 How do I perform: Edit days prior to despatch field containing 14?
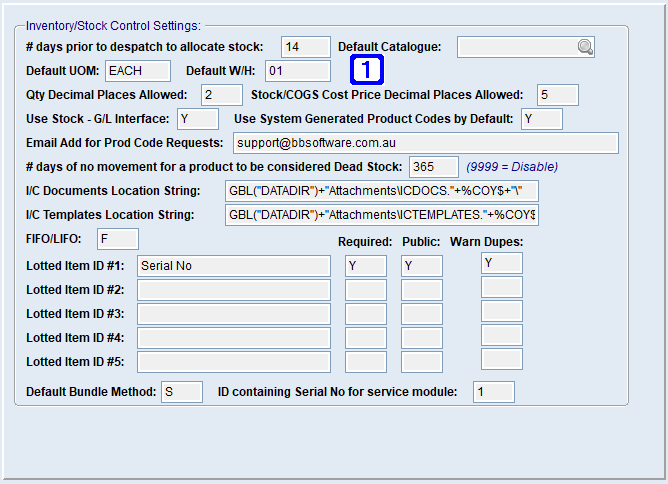[x=306, y=47]
